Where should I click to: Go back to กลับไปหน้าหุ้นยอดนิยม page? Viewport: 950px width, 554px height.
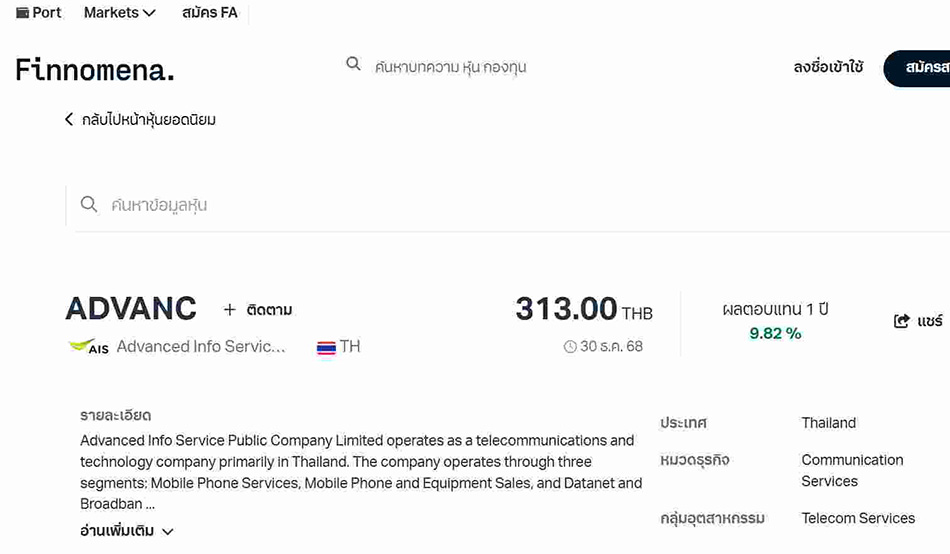pyautogui.click(x=149, y=120)
